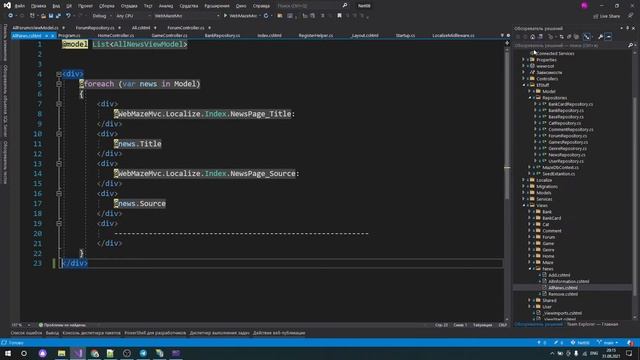Close the AllNews.cshtml editor tab

coord(52,36)
